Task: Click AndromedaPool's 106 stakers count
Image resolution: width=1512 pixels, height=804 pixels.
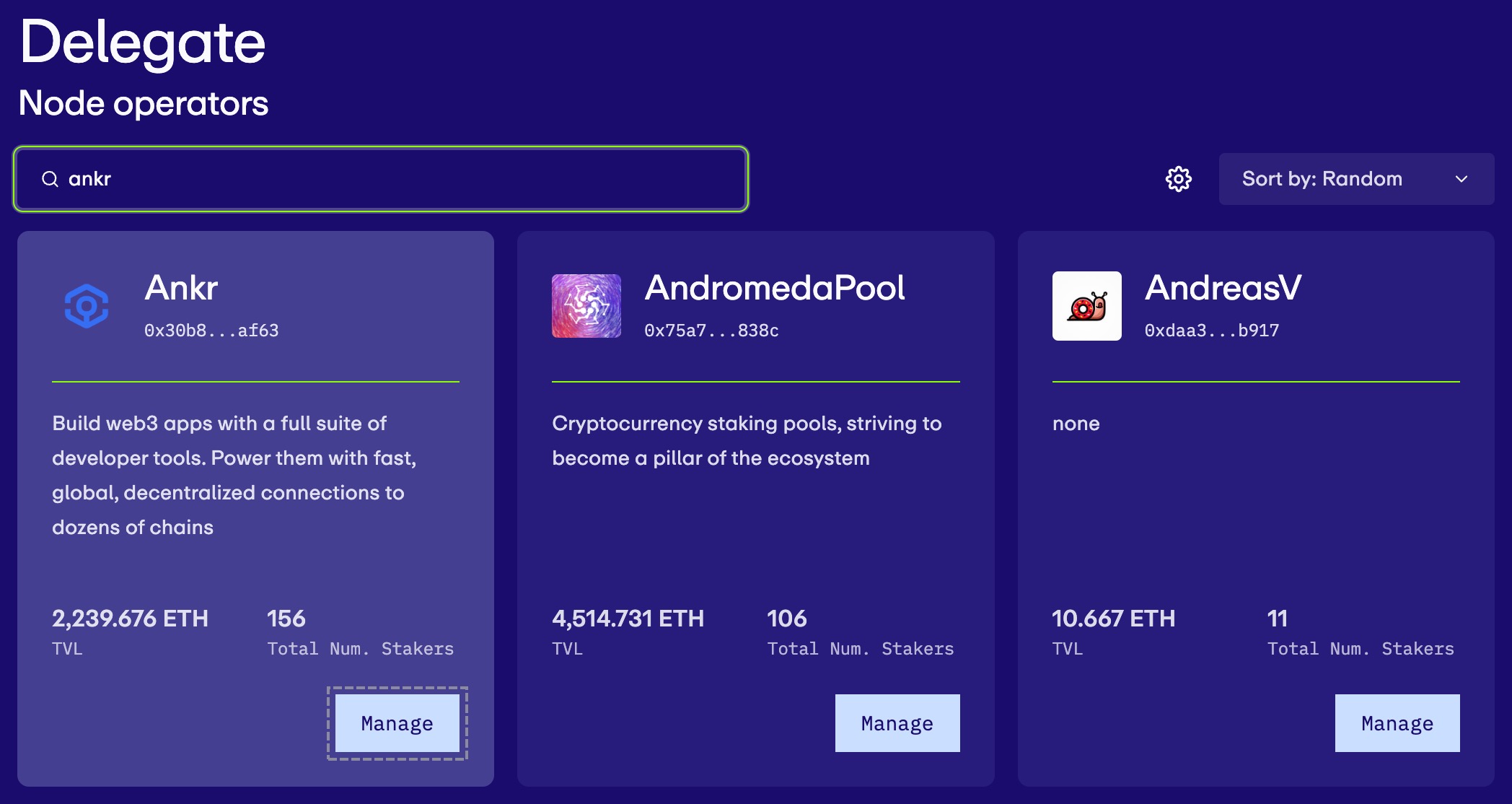Action: [x=786, y=619]
